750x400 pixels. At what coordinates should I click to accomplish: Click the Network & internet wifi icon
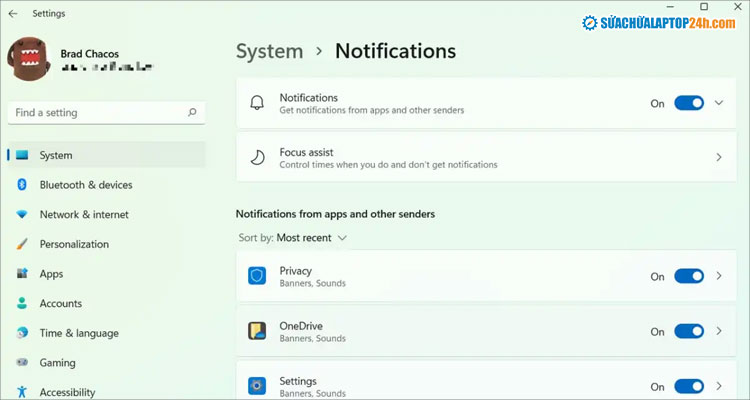pyautogui.click(x=21, y=215)
